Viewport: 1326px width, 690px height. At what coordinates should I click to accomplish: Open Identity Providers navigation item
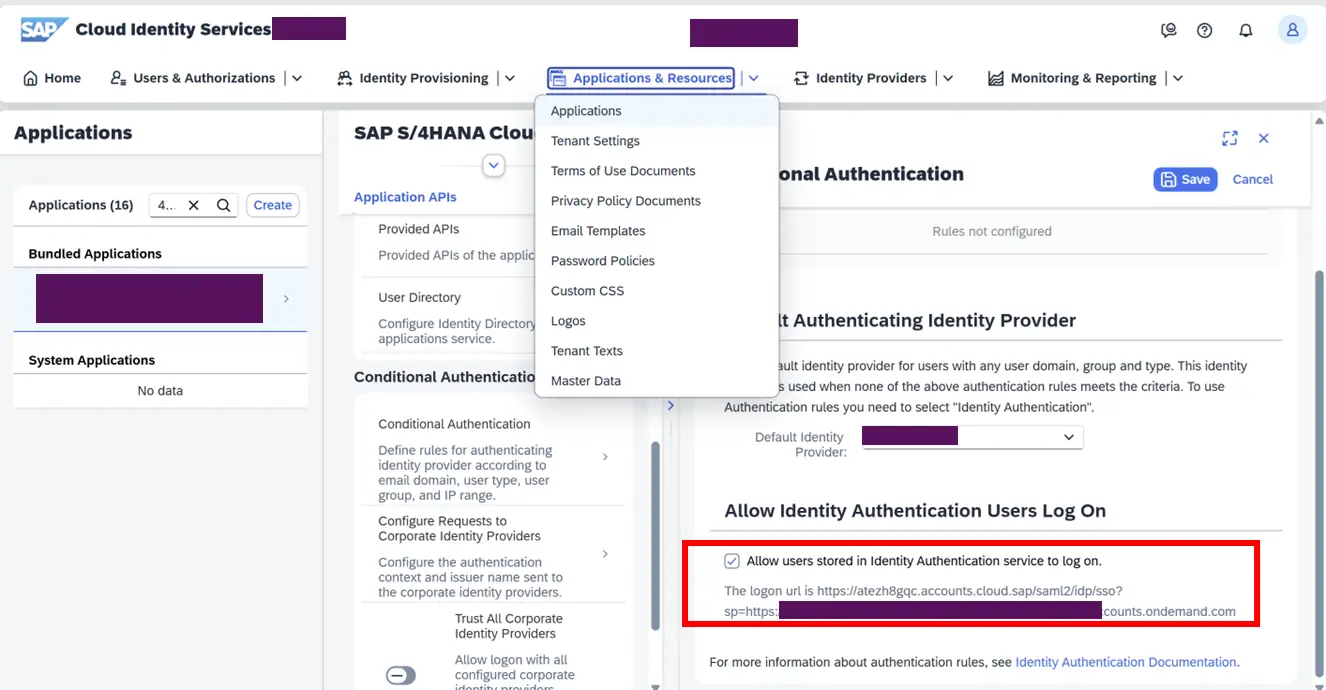point(860,78)
